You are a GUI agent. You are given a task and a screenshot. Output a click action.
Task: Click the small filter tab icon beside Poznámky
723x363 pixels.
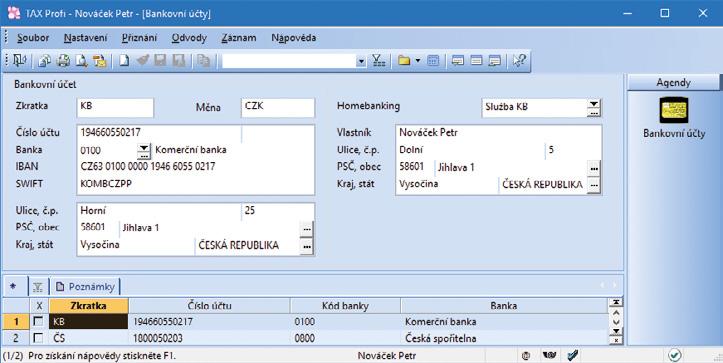tap(38, 287)
